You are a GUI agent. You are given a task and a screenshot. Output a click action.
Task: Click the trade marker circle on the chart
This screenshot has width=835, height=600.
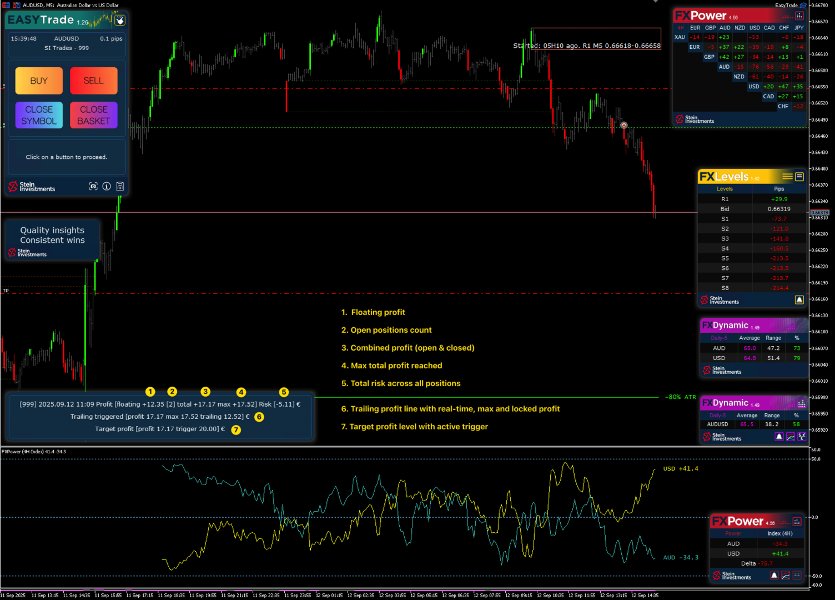[x=624, y=126]
